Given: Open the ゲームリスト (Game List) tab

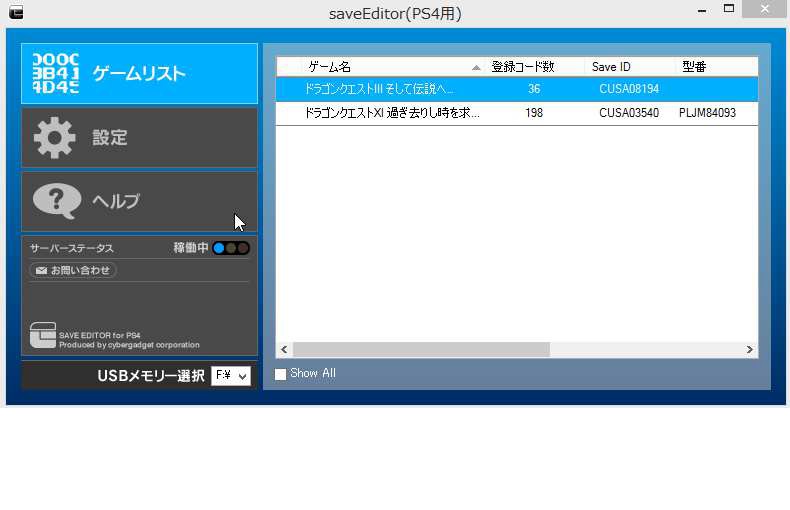Looking at the screenshot, I should click(140, 74).
